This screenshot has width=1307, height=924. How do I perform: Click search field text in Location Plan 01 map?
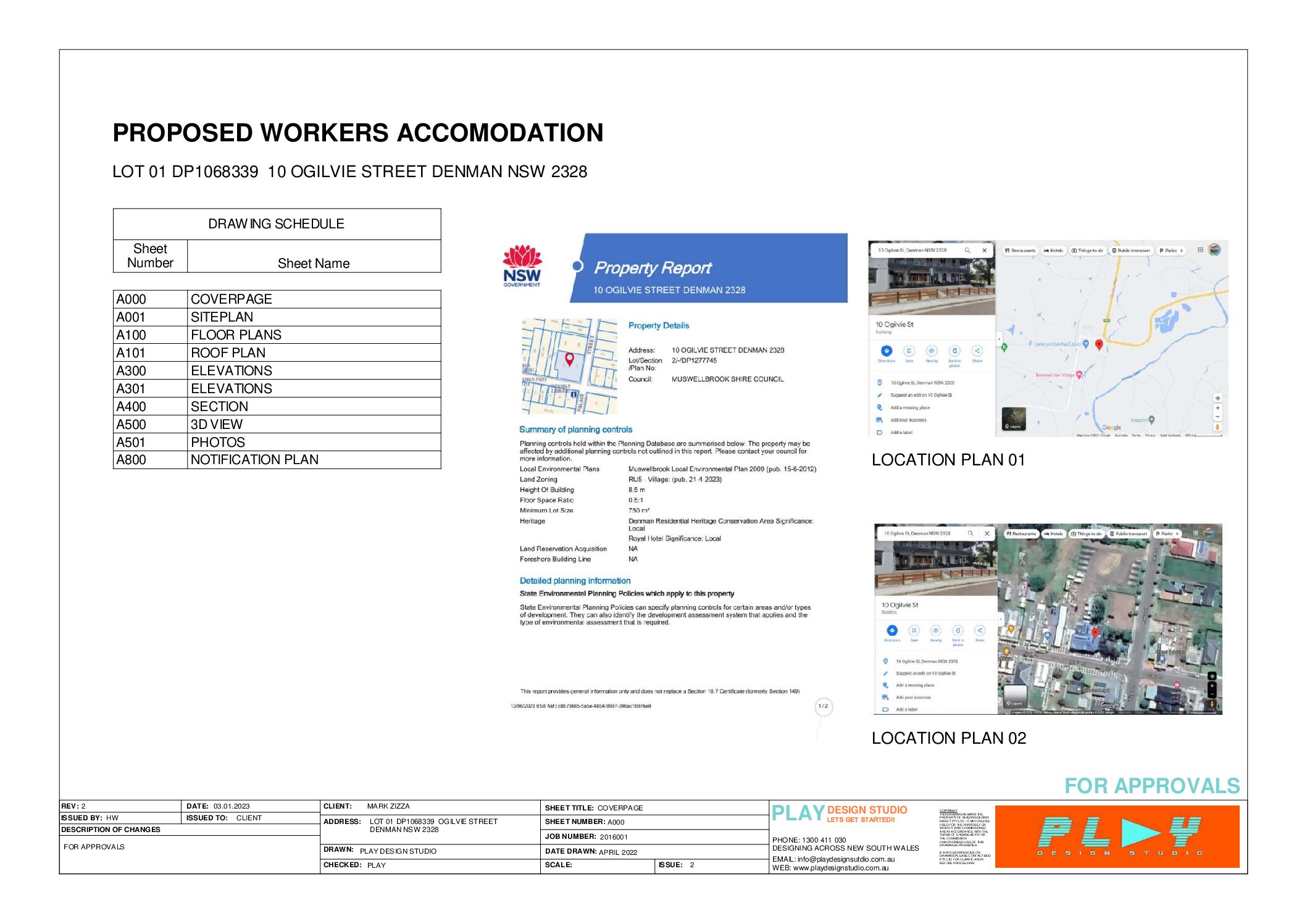[x=912, y=251]
